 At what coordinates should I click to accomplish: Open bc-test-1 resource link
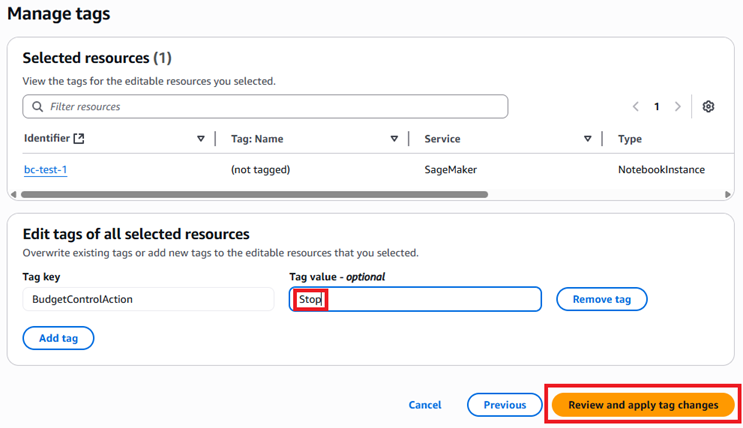(45, 170)
